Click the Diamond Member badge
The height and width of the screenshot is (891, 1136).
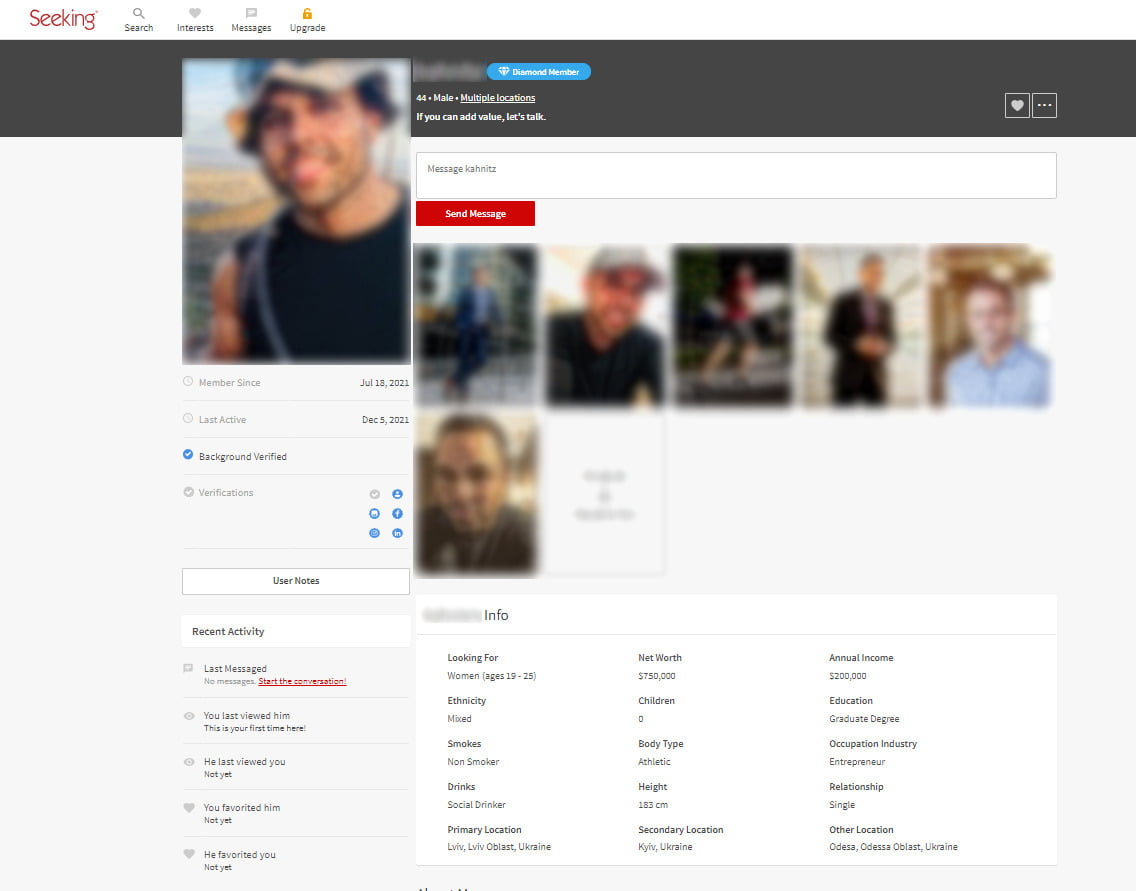pyautogui.click(x=539, y=72)
